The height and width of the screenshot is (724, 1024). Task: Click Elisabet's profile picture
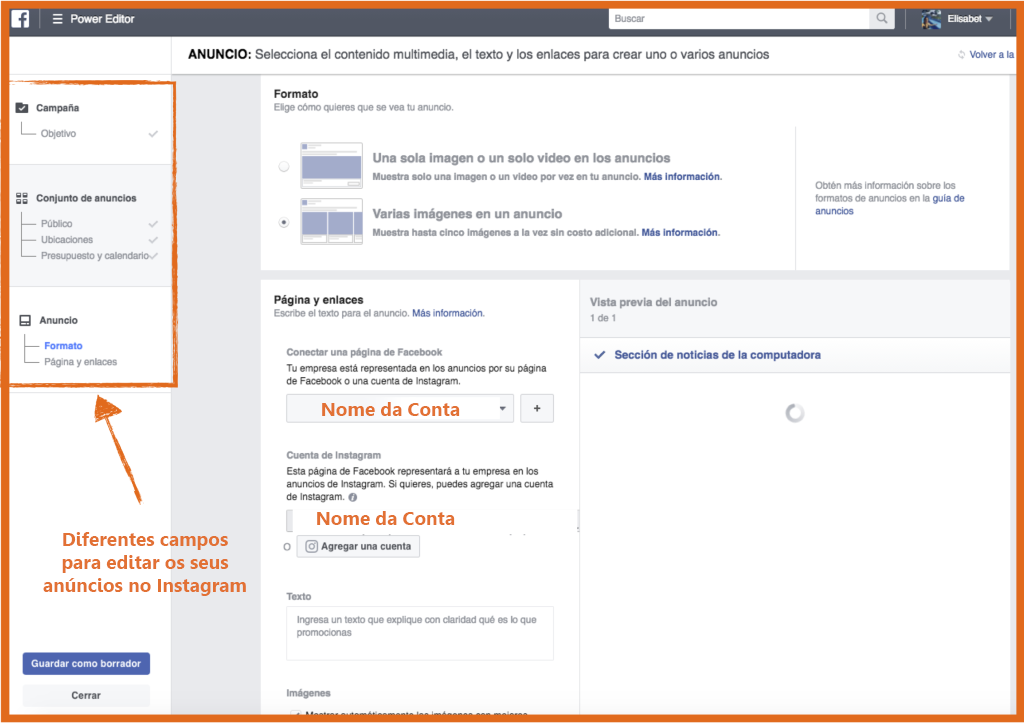point(931,19)
